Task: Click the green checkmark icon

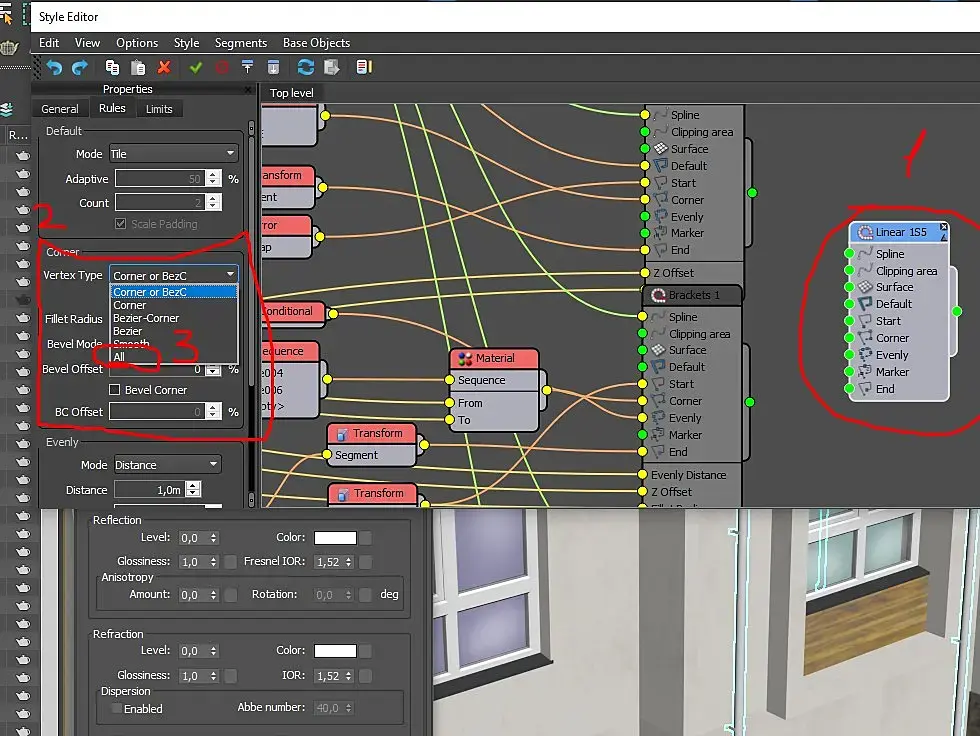Action: tap(196, 67)
